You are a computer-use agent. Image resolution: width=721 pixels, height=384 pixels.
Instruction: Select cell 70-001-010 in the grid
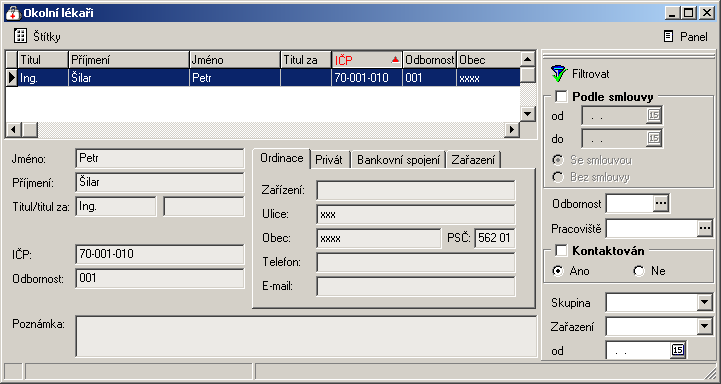coord(367,78)
